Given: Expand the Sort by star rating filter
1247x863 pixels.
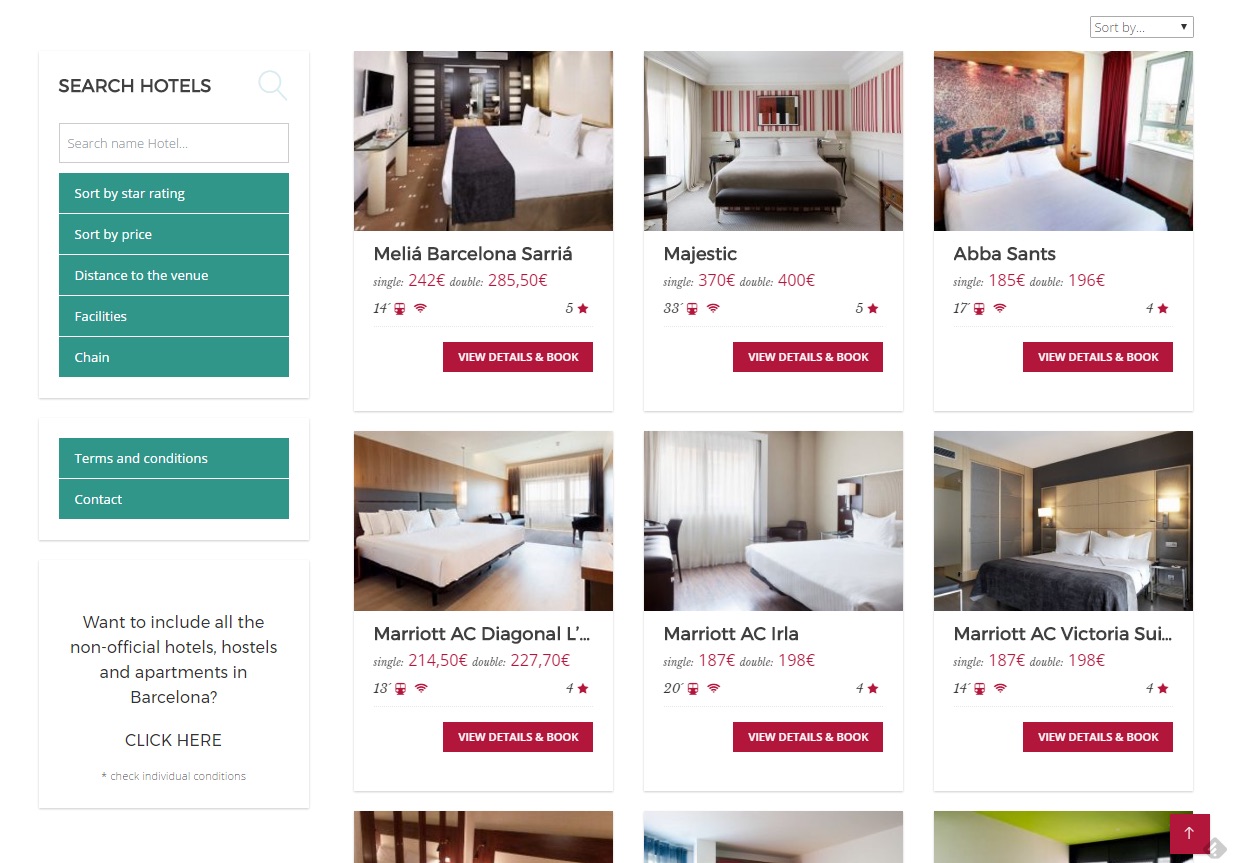Looking at the screenshot, I should [x=174, y=193].
